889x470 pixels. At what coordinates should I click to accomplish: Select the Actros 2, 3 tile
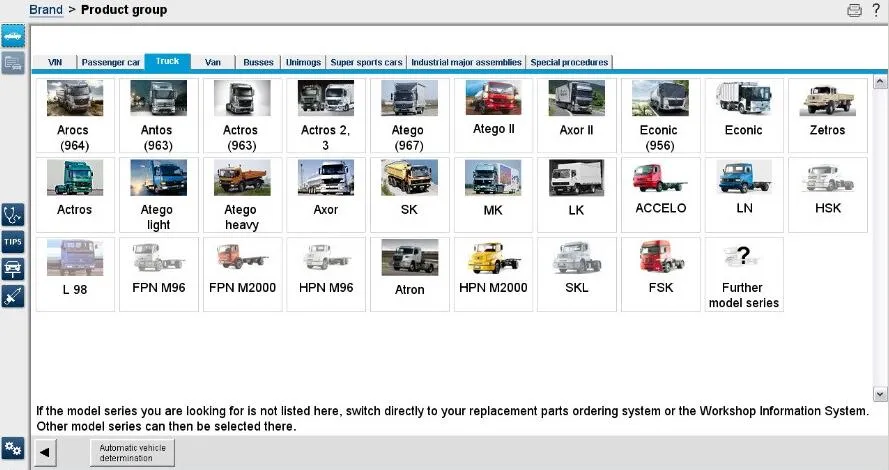[325, 116]
